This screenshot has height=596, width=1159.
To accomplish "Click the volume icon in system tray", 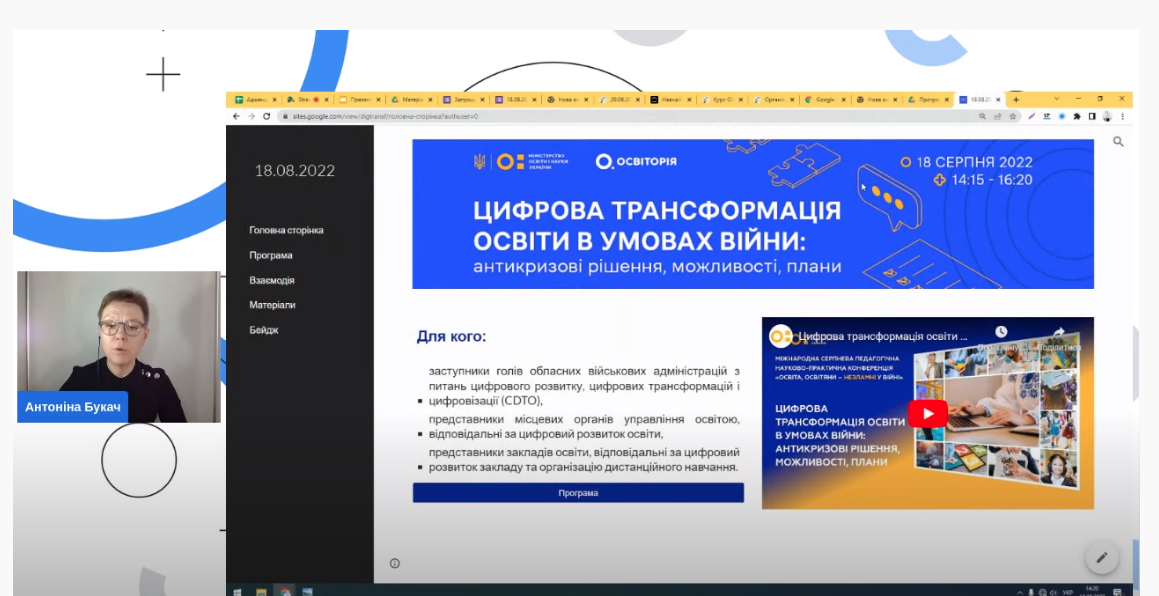I will [1053, 592].
